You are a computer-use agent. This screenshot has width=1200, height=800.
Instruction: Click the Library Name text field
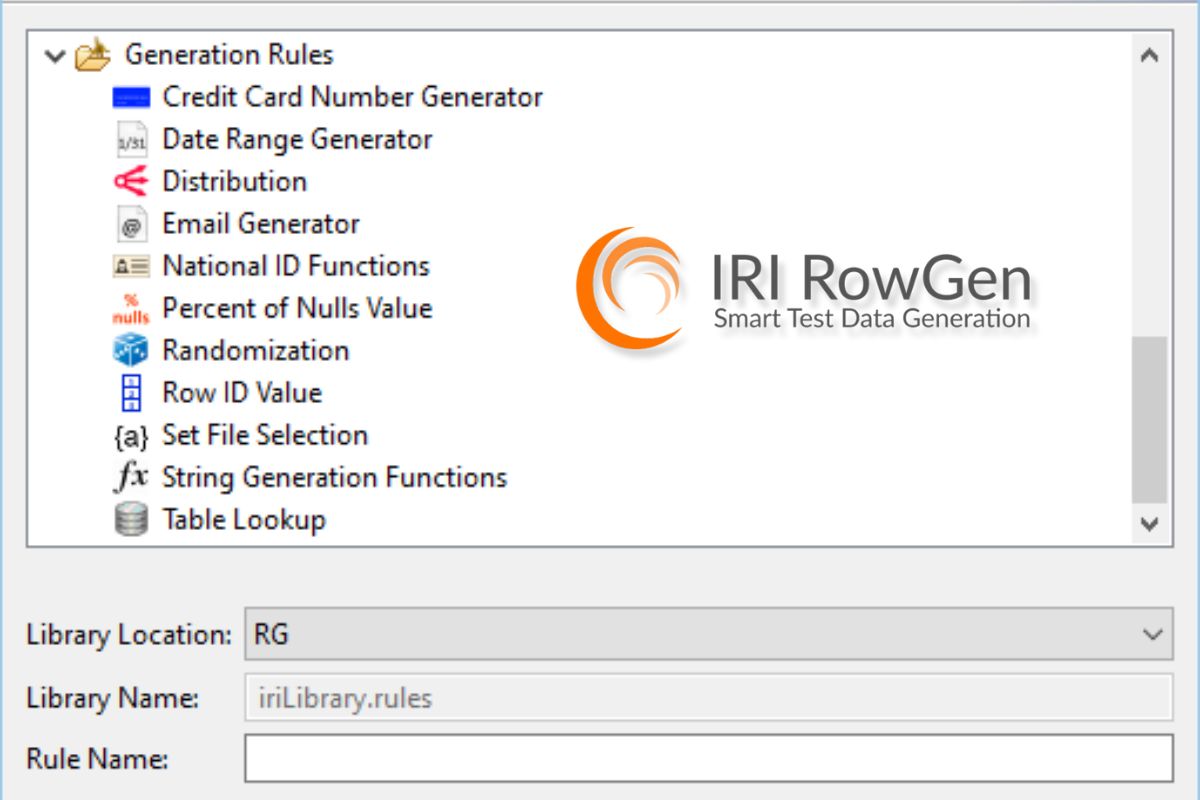(708, 697)
